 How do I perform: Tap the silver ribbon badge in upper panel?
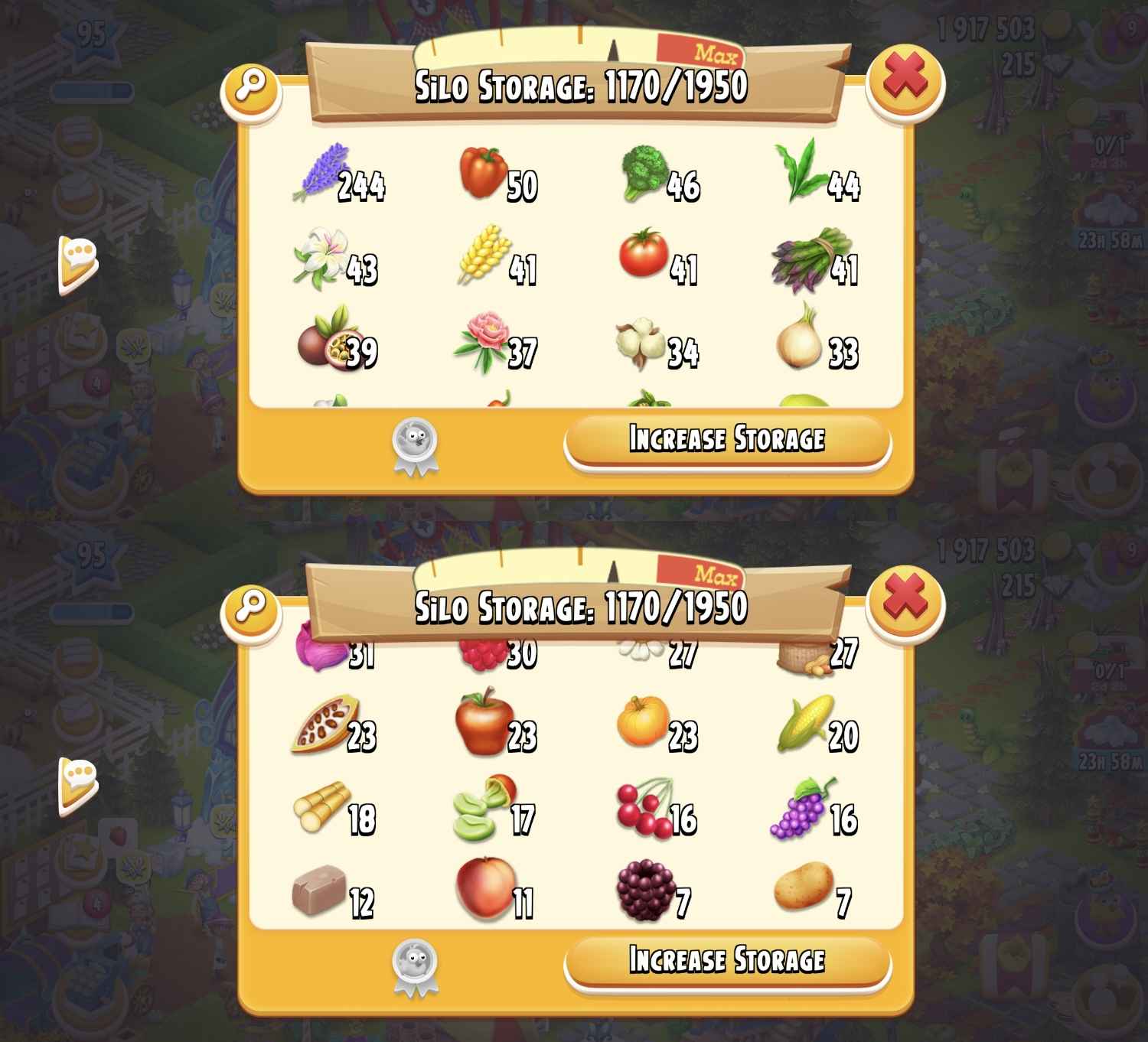415,447
